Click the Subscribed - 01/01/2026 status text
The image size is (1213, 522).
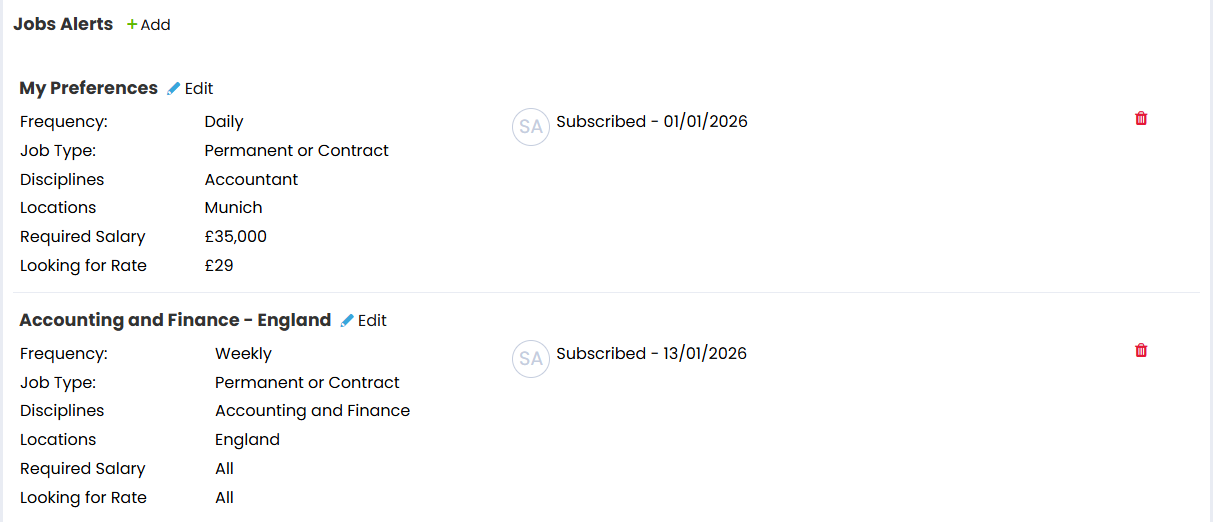[x=652, y=121]
